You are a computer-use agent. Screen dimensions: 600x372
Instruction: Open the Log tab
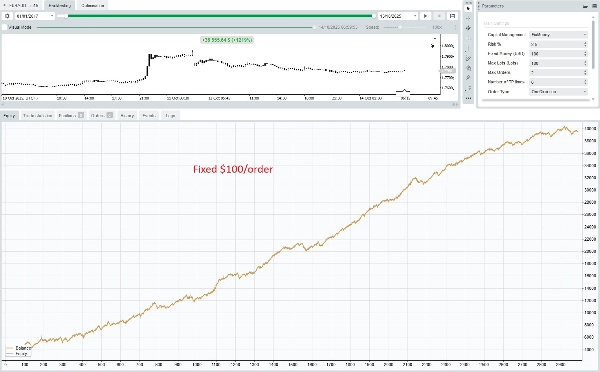[x=170, y=115]
